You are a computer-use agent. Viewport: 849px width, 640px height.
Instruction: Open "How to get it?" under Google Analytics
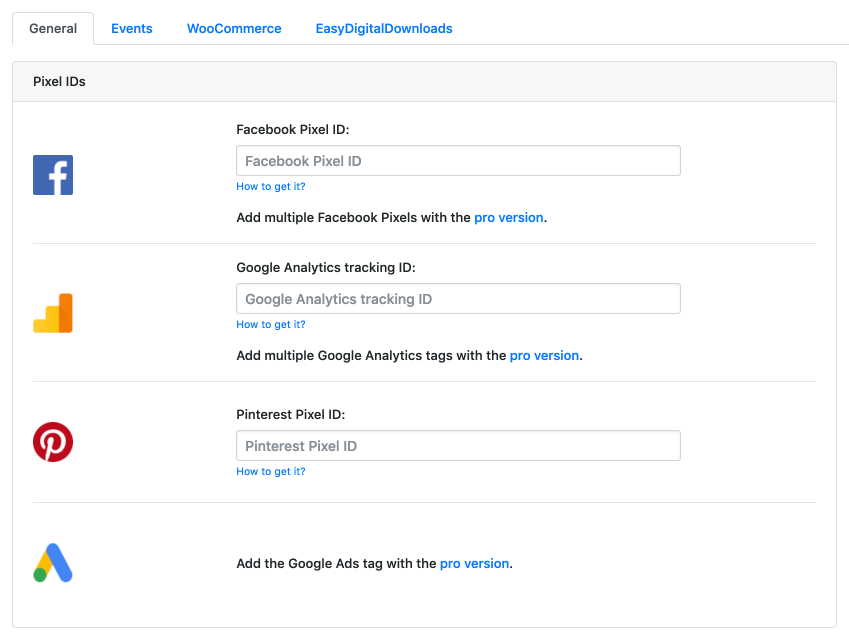[271, 325]
